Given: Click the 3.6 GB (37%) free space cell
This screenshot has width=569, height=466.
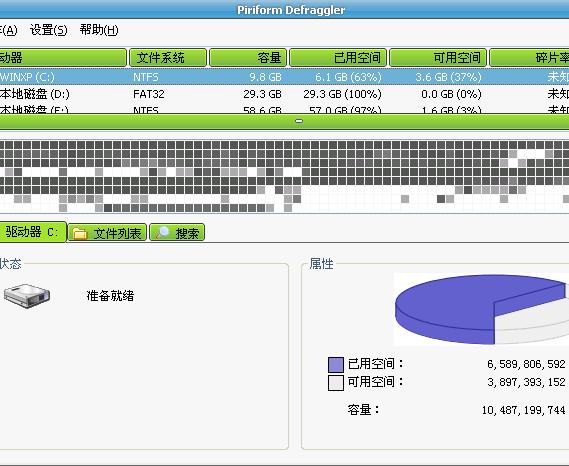Looking at the screenshot, I should click(x=449, y=77).
